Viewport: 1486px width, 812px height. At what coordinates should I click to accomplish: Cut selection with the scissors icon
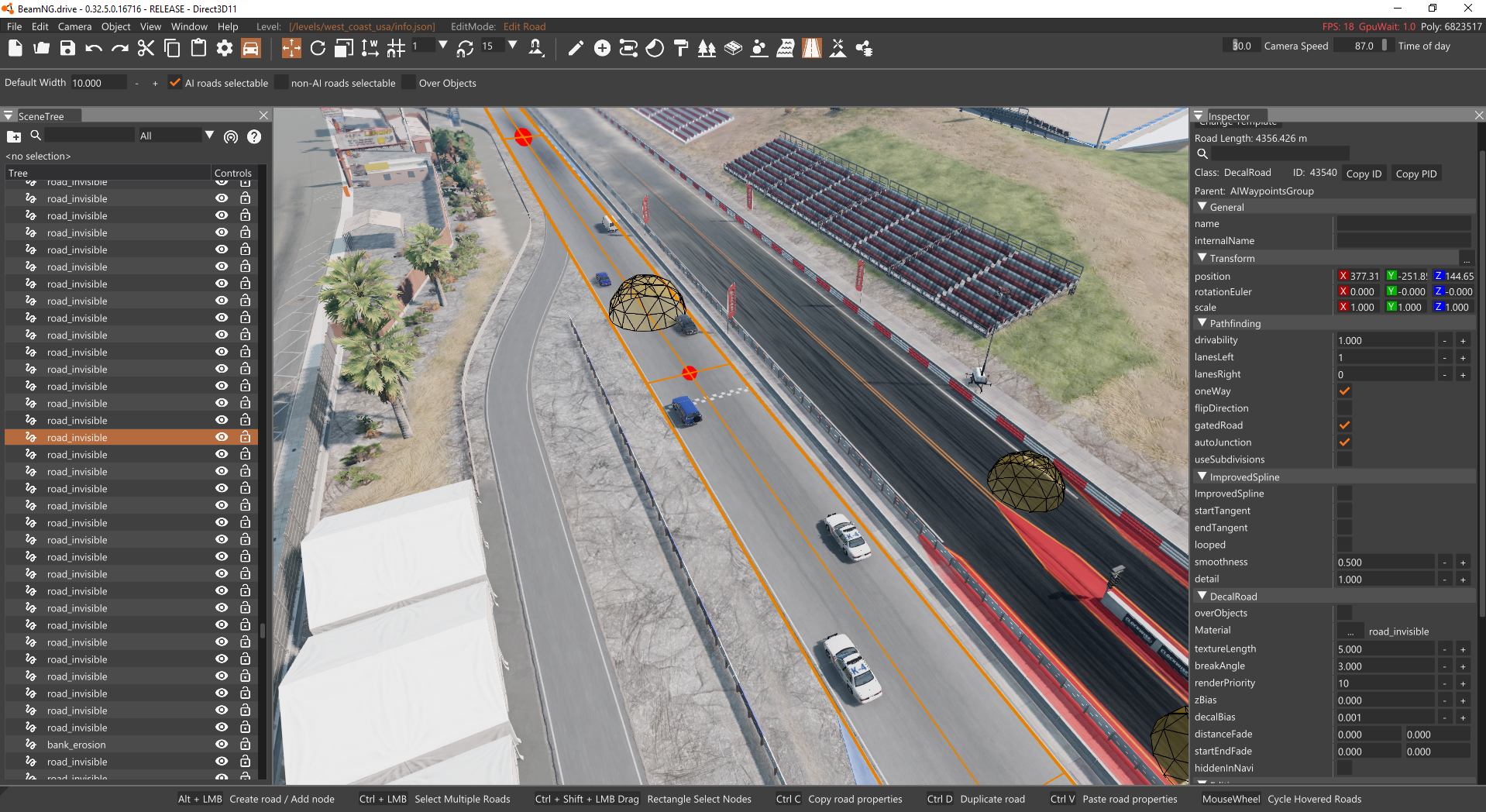pyautogui.click(x=146, y=48)
